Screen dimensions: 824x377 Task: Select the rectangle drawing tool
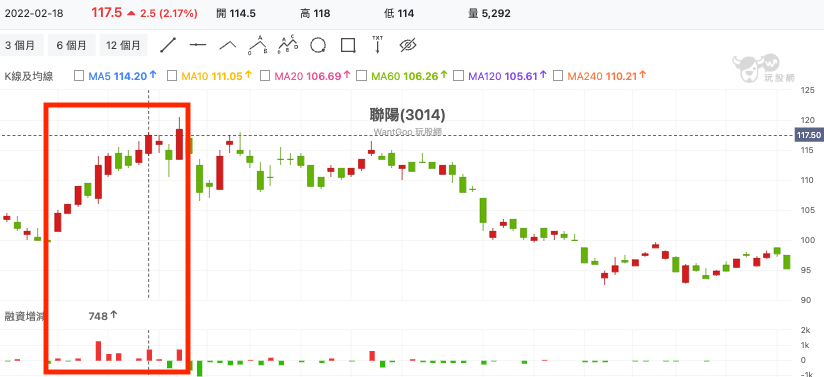348,45
